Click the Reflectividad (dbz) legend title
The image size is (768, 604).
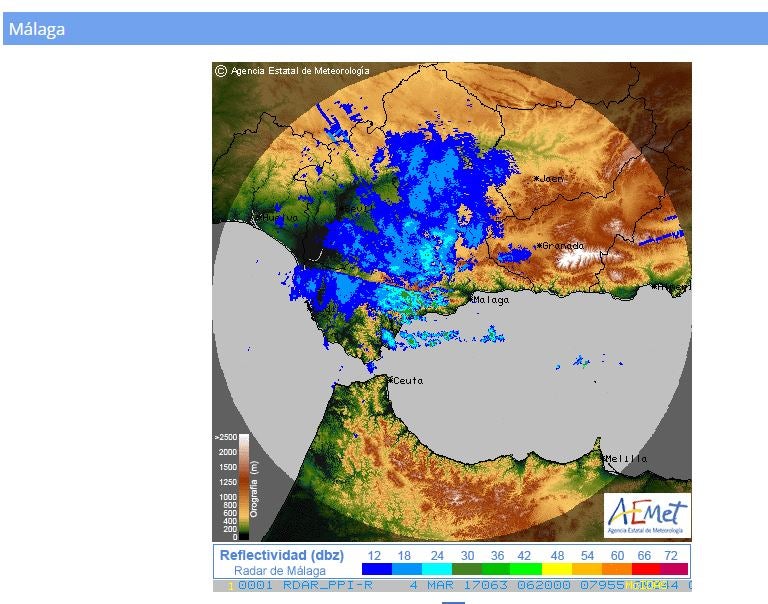click(282, 555)
